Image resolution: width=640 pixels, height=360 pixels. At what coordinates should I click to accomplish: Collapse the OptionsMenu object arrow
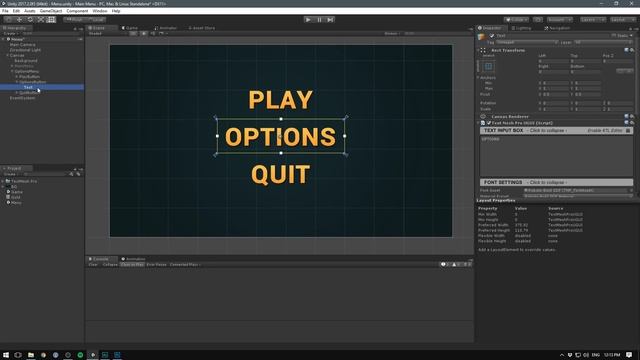pos(12,71)
